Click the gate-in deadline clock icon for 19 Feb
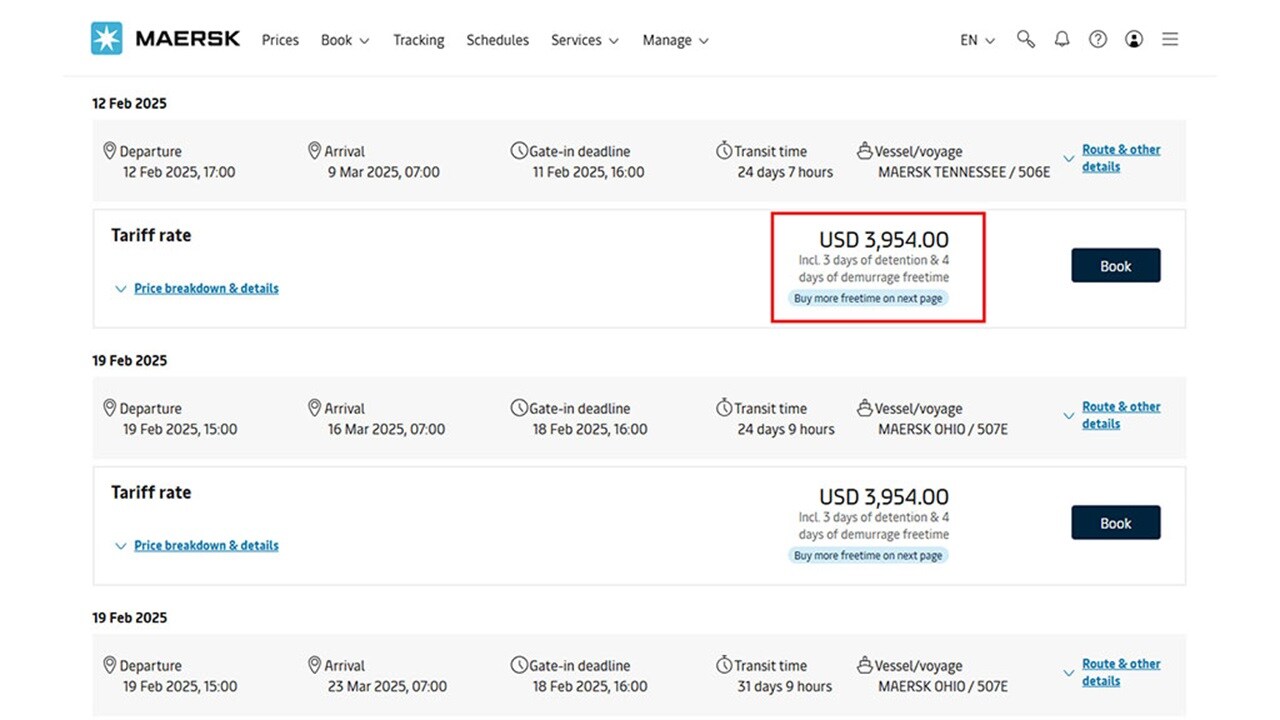This screenshot has height=720, width=1280. (519, 408)
